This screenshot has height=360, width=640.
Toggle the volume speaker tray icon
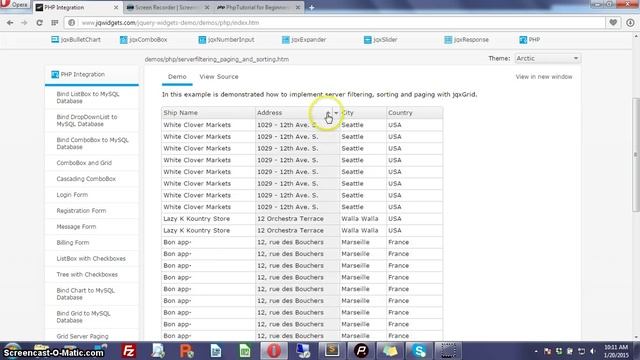593,351
